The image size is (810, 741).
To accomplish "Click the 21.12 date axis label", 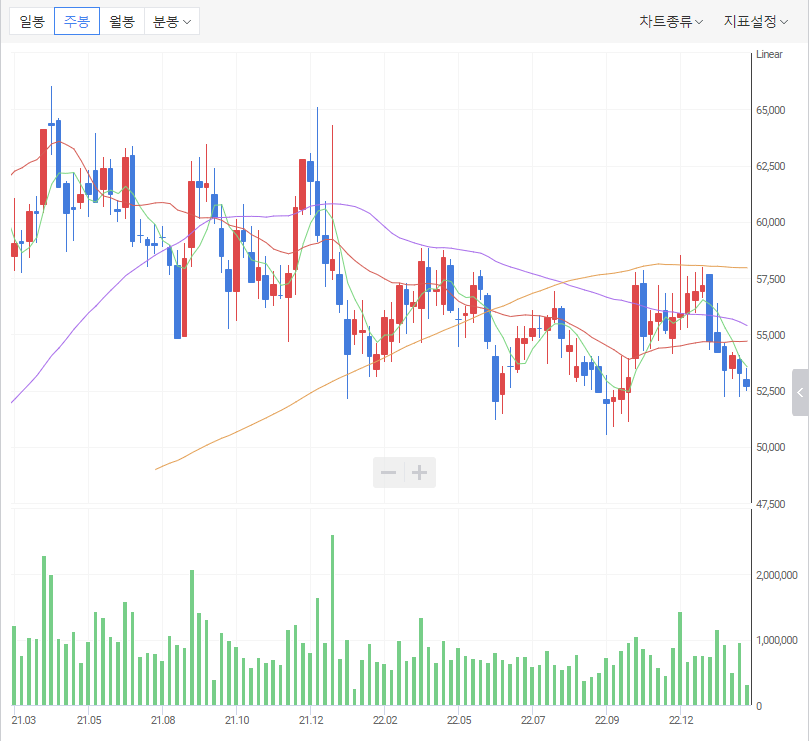I will click(311, 720).
